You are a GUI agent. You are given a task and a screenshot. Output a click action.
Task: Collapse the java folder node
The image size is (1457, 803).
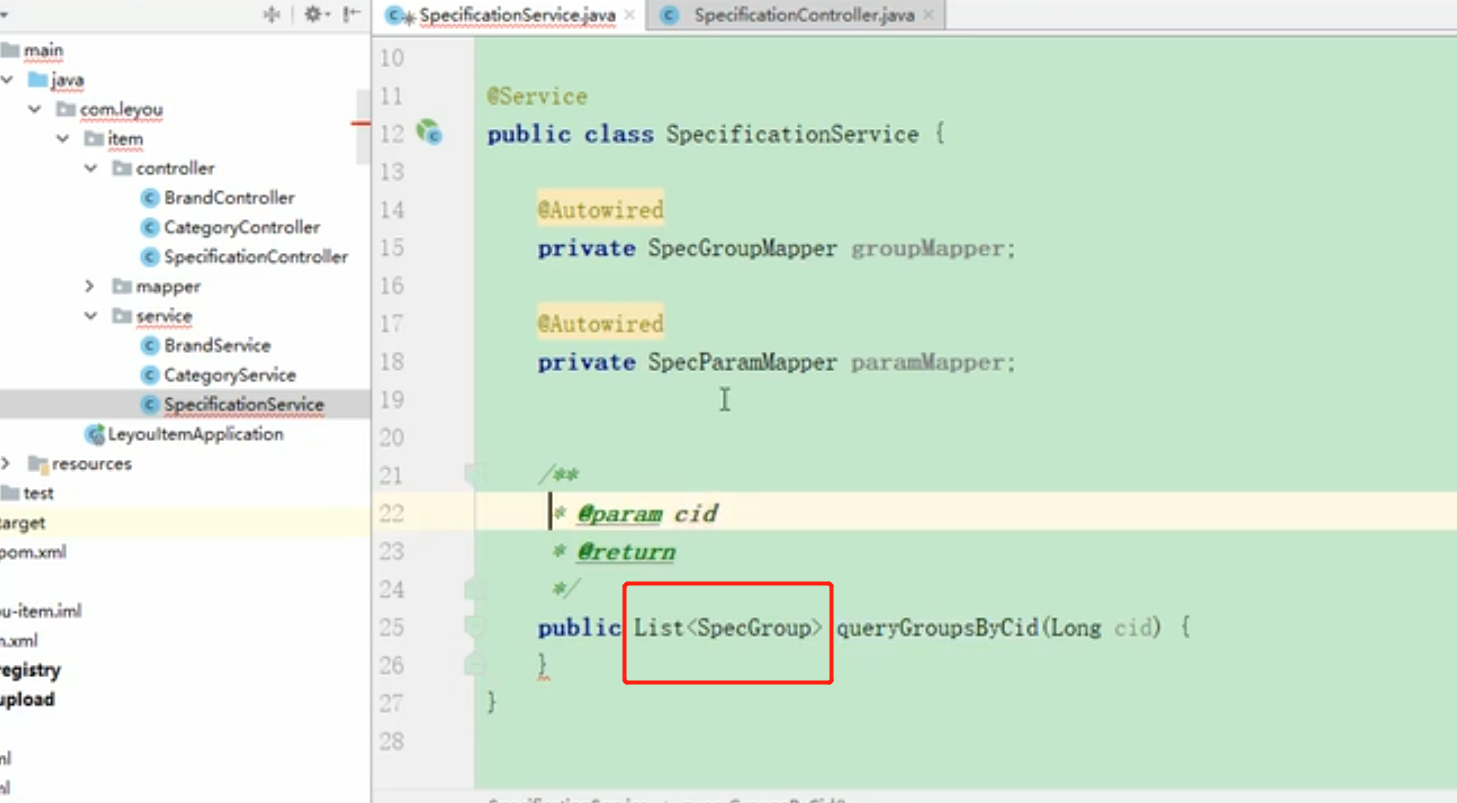[x=7, y=79]
